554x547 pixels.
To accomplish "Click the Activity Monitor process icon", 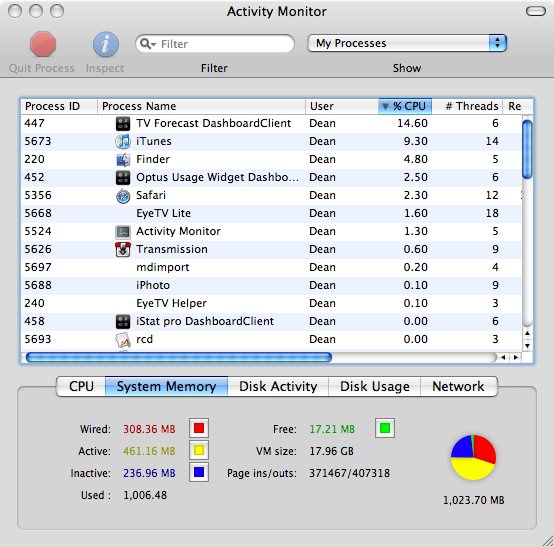I will 123,232.
